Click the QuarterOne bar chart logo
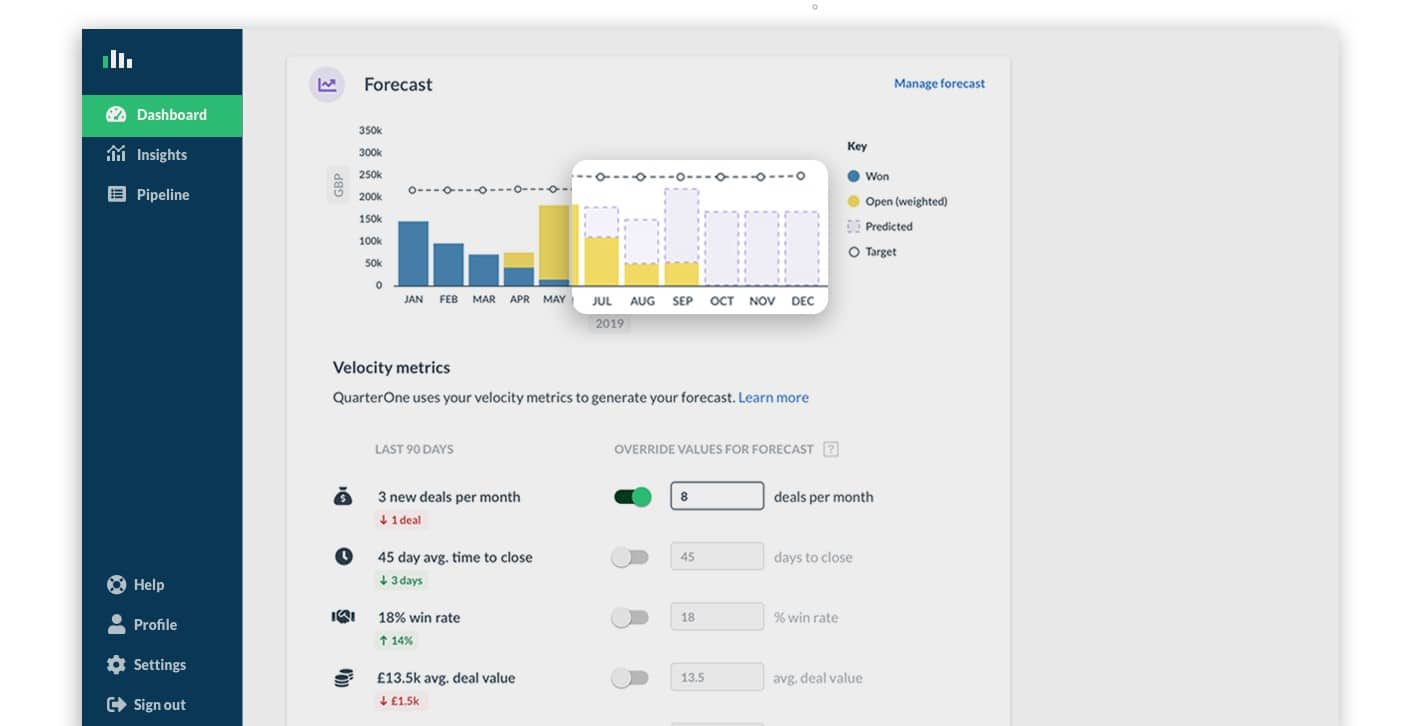The image size is (1422, 726). [x=117, y=59]
